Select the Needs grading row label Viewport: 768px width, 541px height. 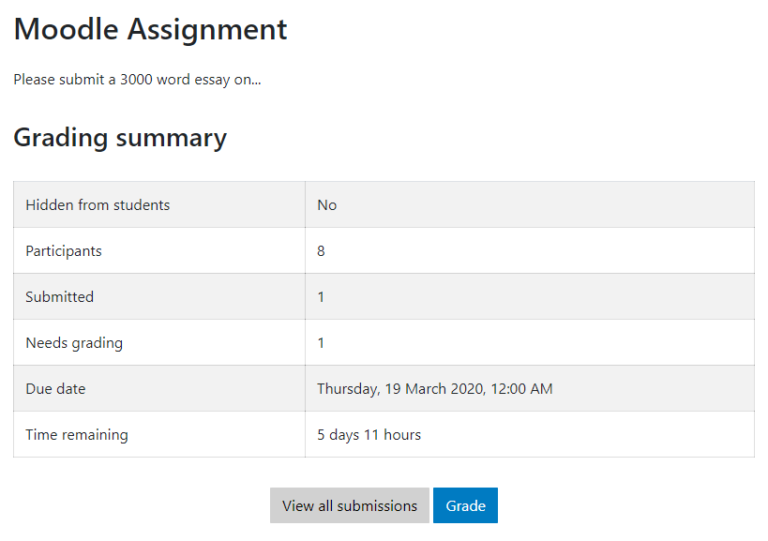click(x=74, y=343)
